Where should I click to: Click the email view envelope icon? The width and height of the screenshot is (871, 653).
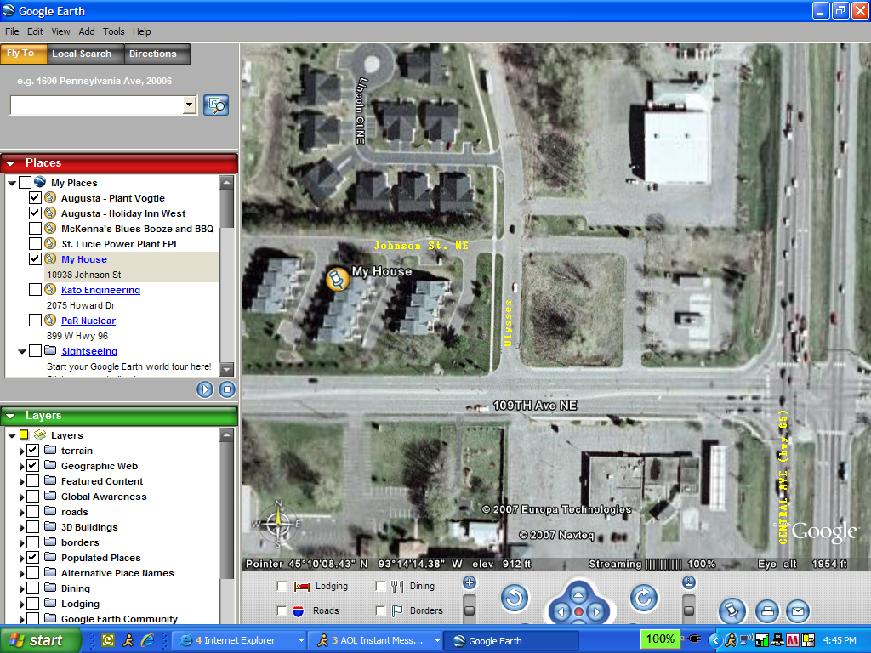(797, 610)
